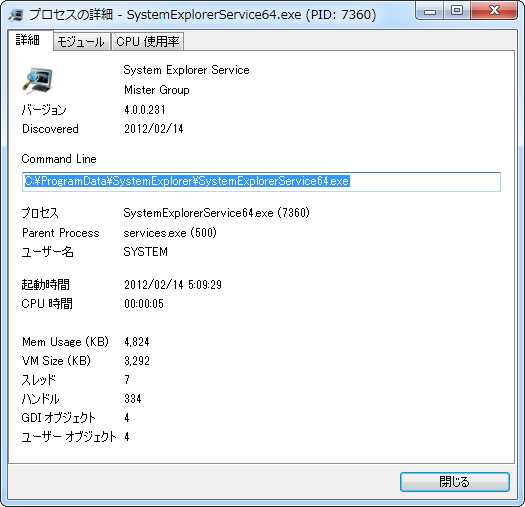Click the 'Mister Group' company name
The image size is (525, 507).
tap(157, 90)
